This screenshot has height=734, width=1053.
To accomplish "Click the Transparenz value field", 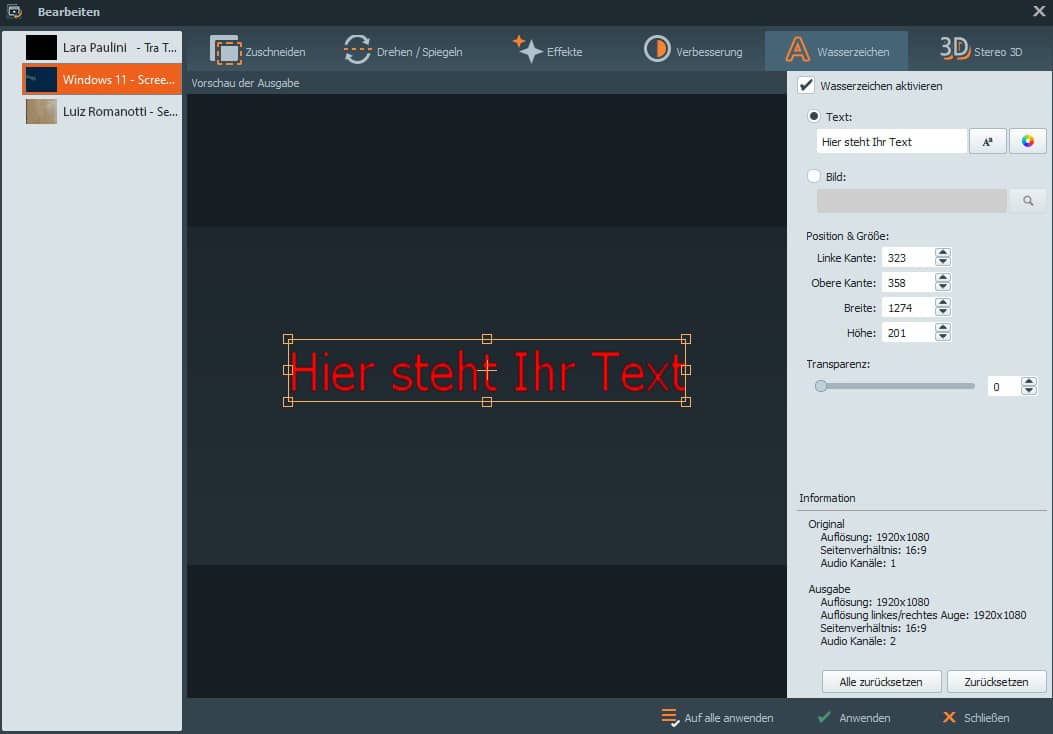I will 1003,386.
